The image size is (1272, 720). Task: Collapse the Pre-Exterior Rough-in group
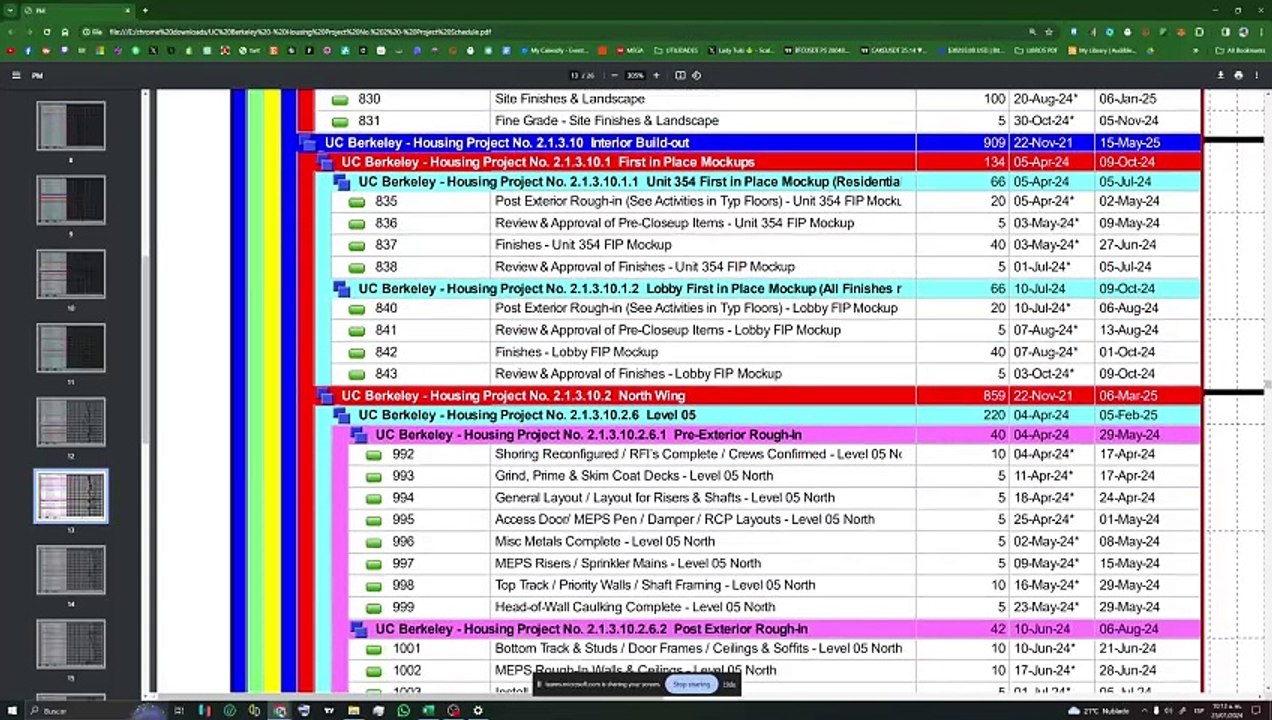tap(358, 436)
